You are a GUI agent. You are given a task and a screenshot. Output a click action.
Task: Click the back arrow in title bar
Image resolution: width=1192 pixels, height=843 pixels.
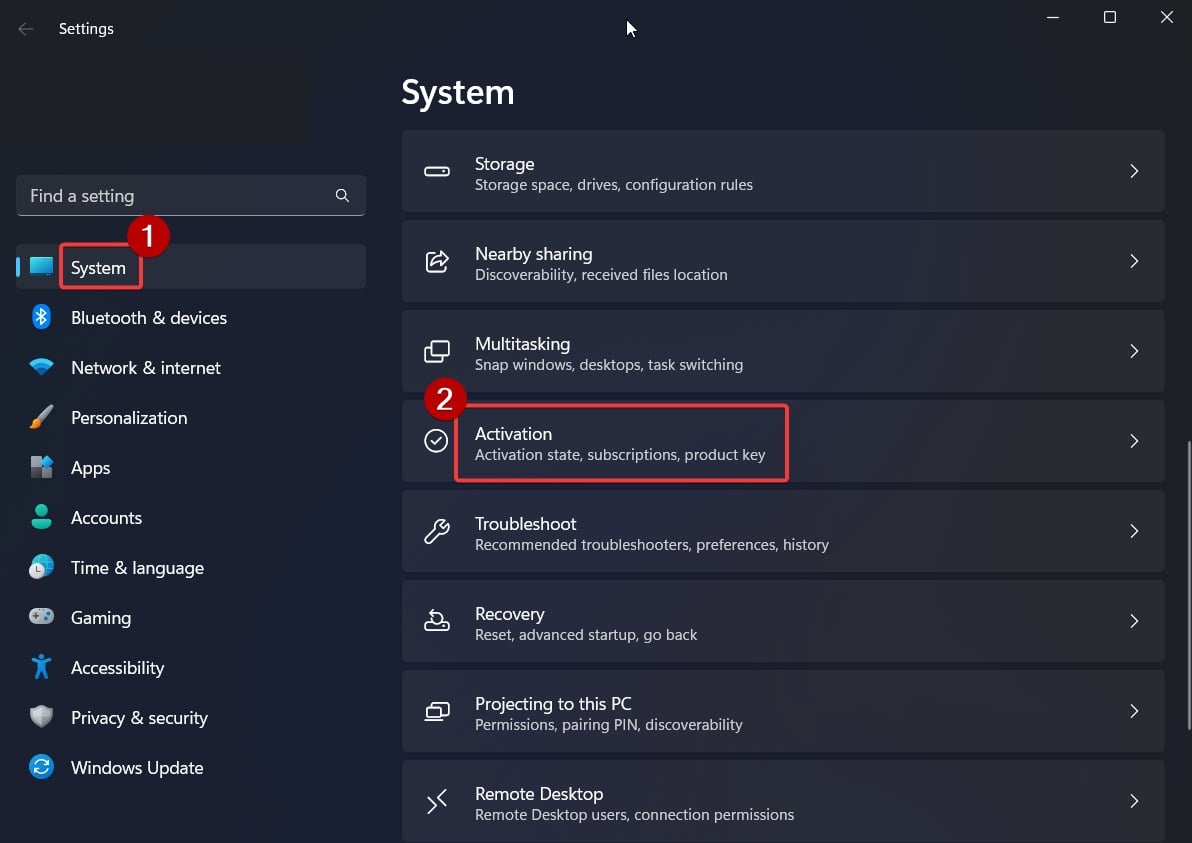point(26,29)
